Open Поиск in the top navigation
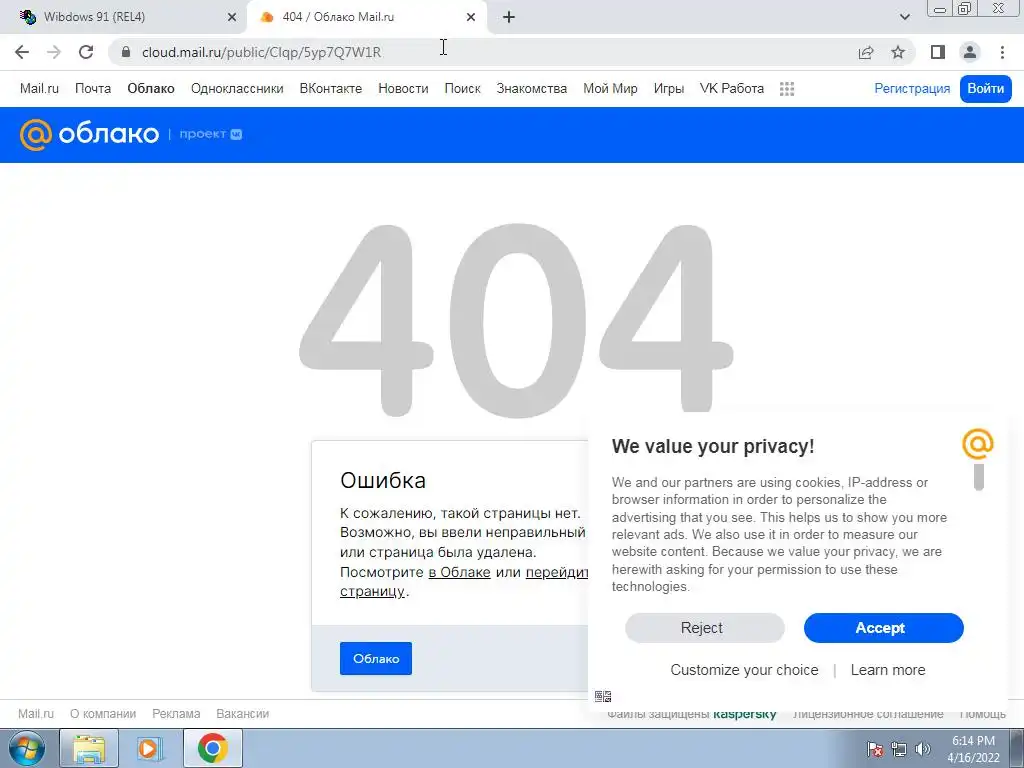1024x768 pixels. [x=462, y=89]
